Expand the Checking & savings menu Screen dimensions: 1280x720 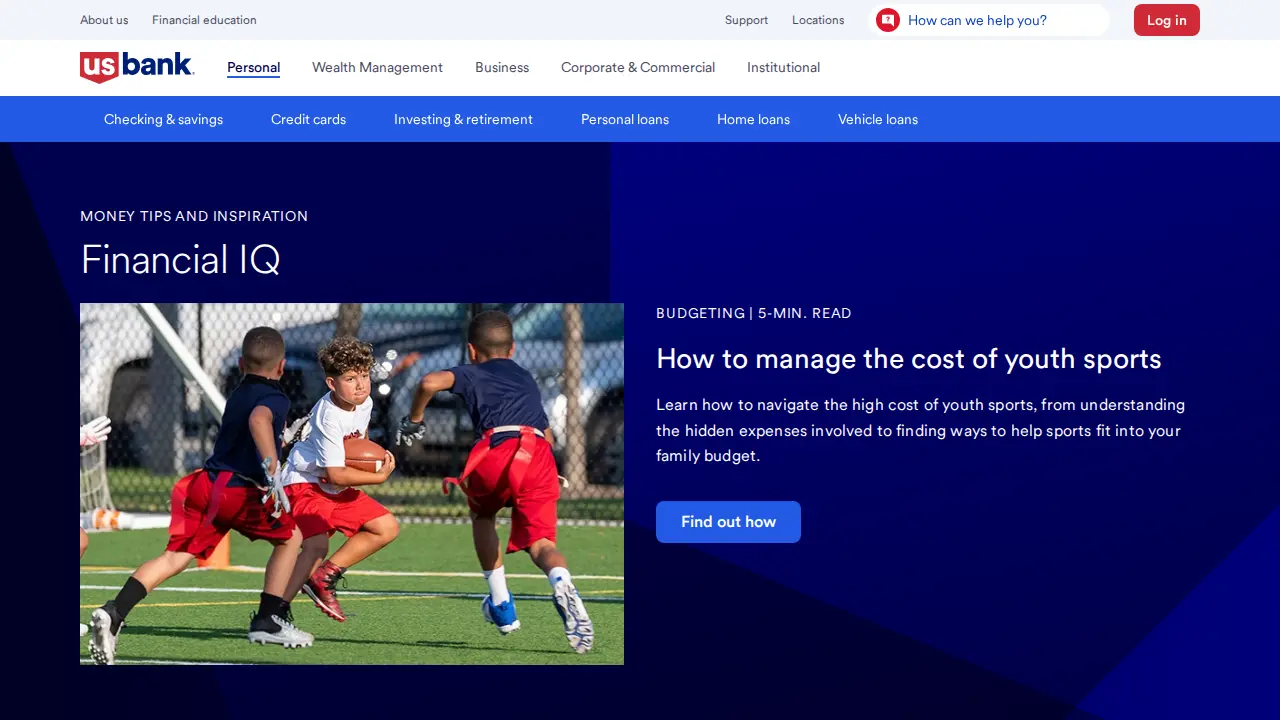click(163, 119)
